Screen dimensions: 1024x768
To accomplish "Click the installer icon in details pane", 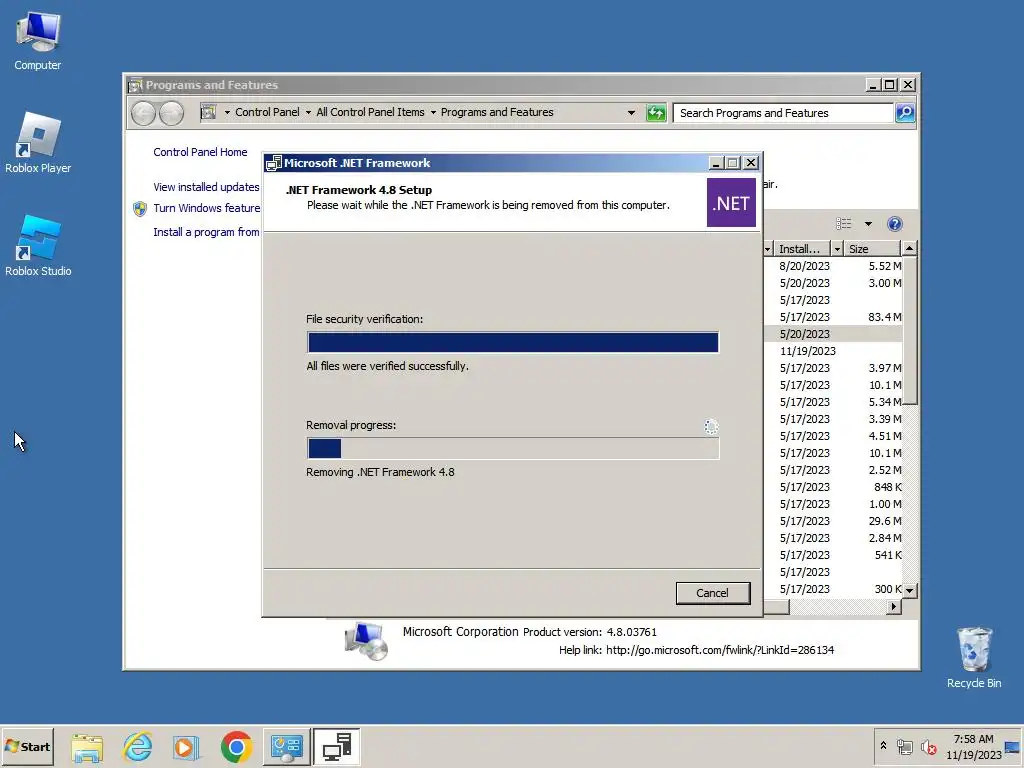I will point(366,641).
